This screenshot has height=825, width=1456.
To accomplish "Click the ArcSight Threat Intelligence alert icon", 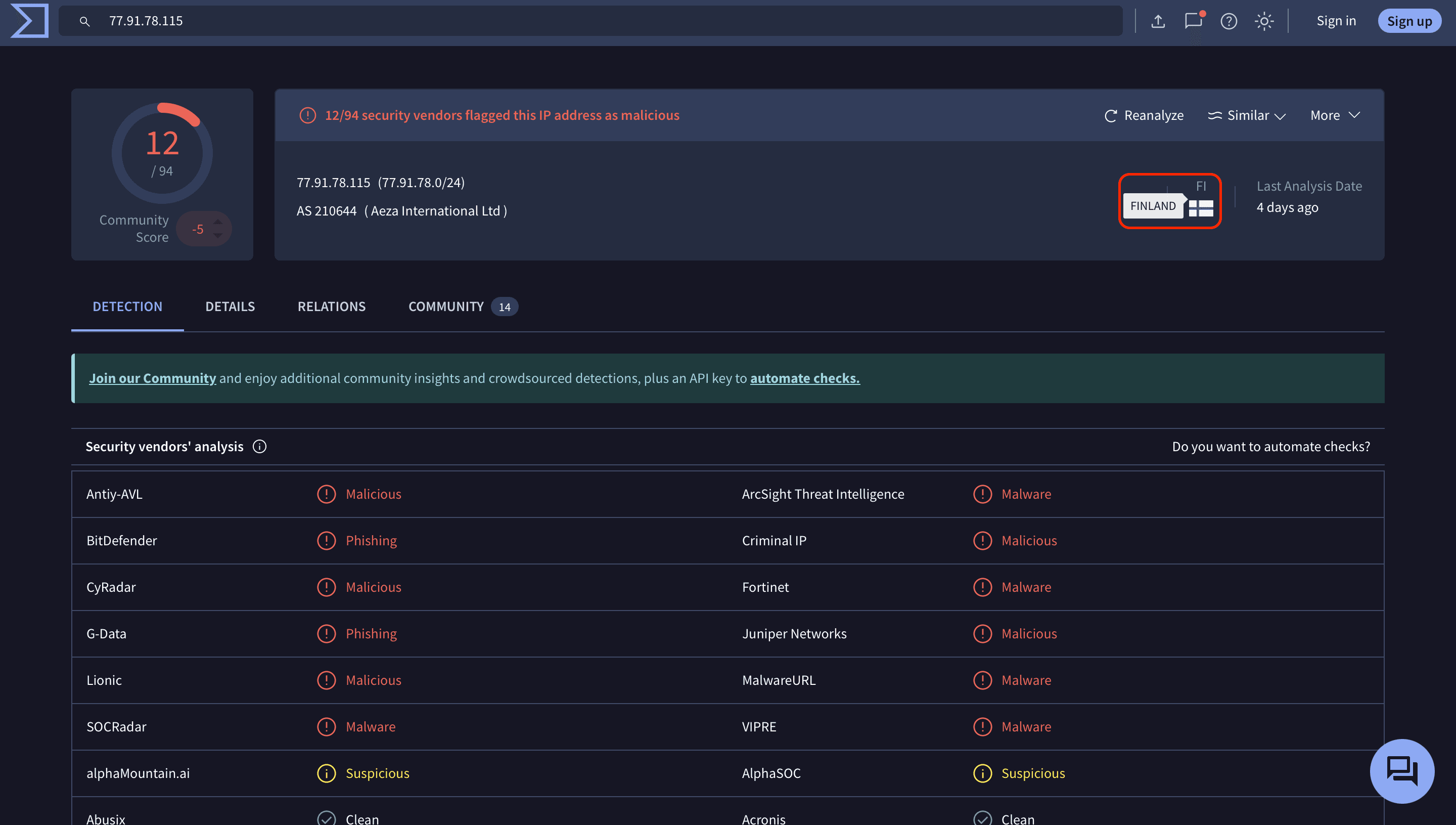I will click(982, 494).
